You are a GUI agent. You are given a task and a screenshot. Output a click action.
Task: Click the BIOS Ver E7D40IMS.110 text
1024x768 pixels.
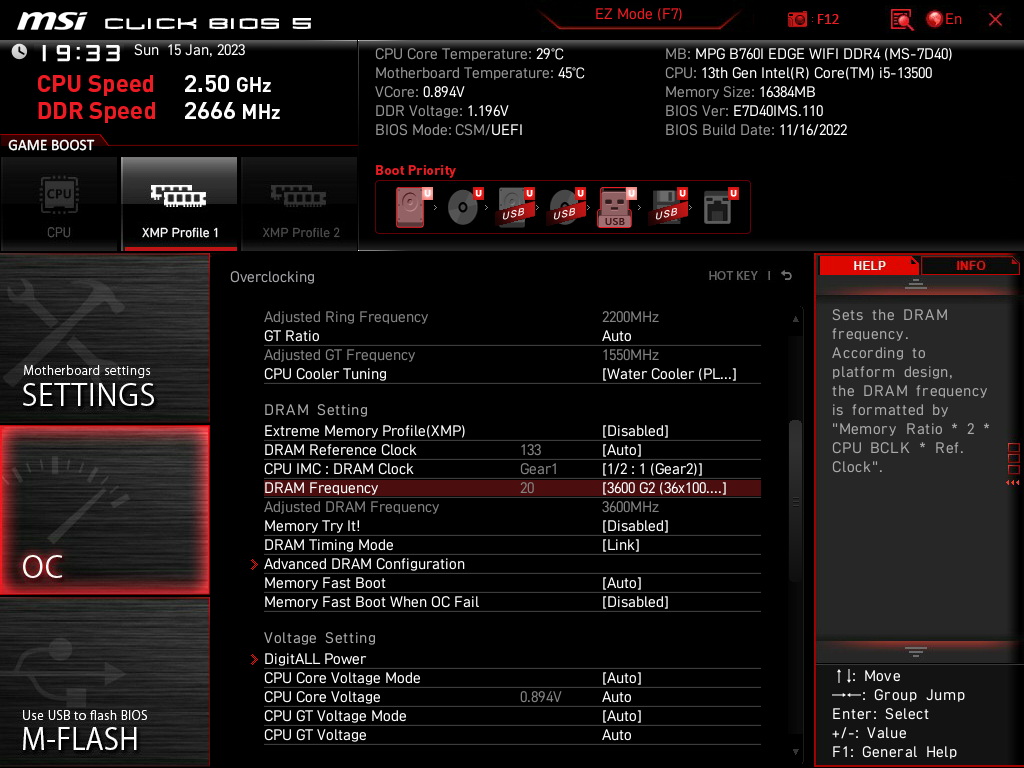coord(744,111)
